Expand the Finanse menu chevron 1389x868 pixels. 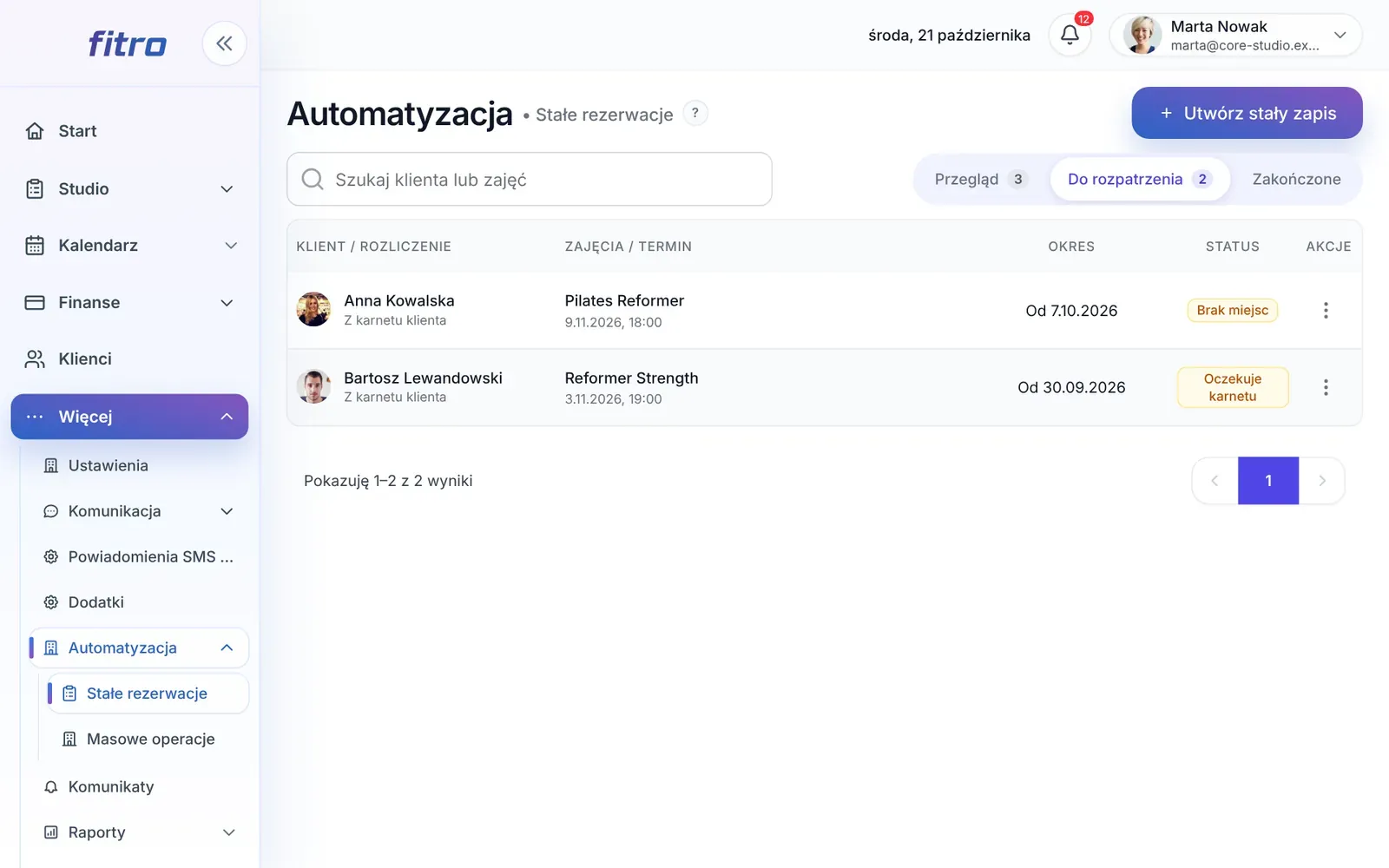coord(227,303)
